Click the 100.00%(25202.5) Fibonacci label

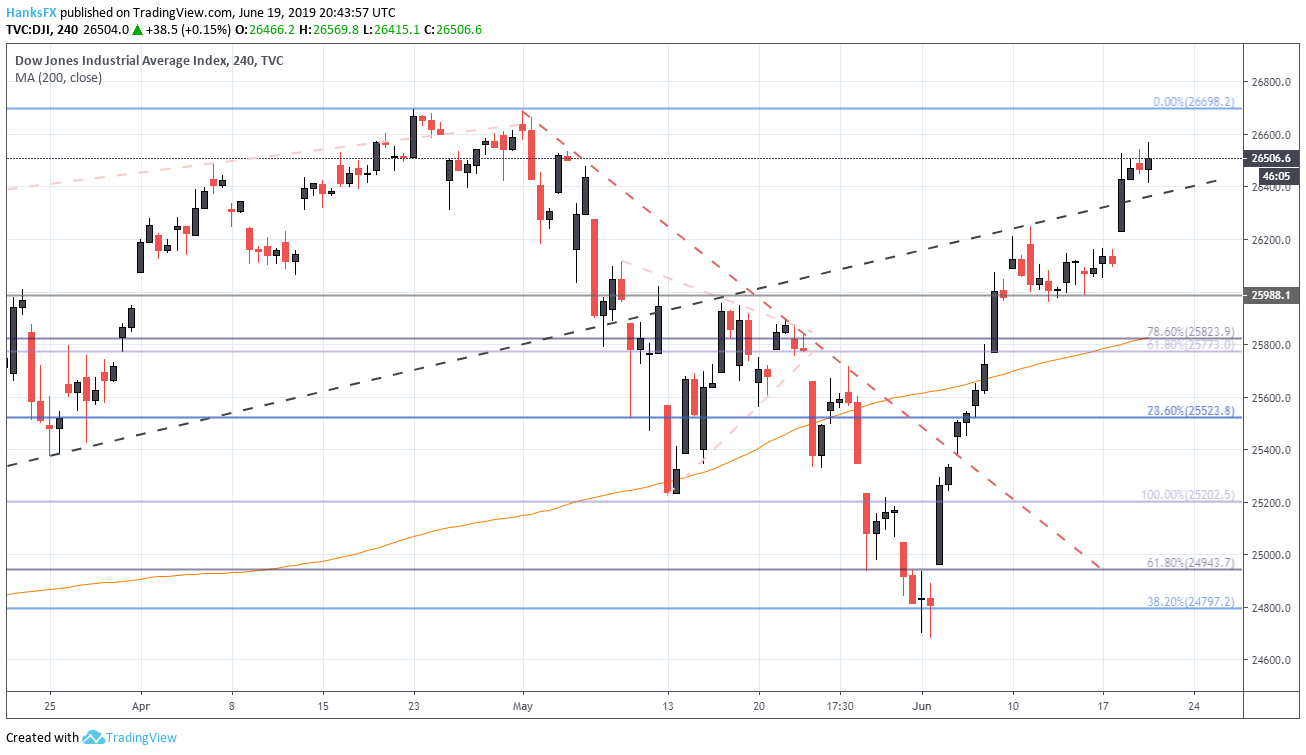tap(1189, 495)
